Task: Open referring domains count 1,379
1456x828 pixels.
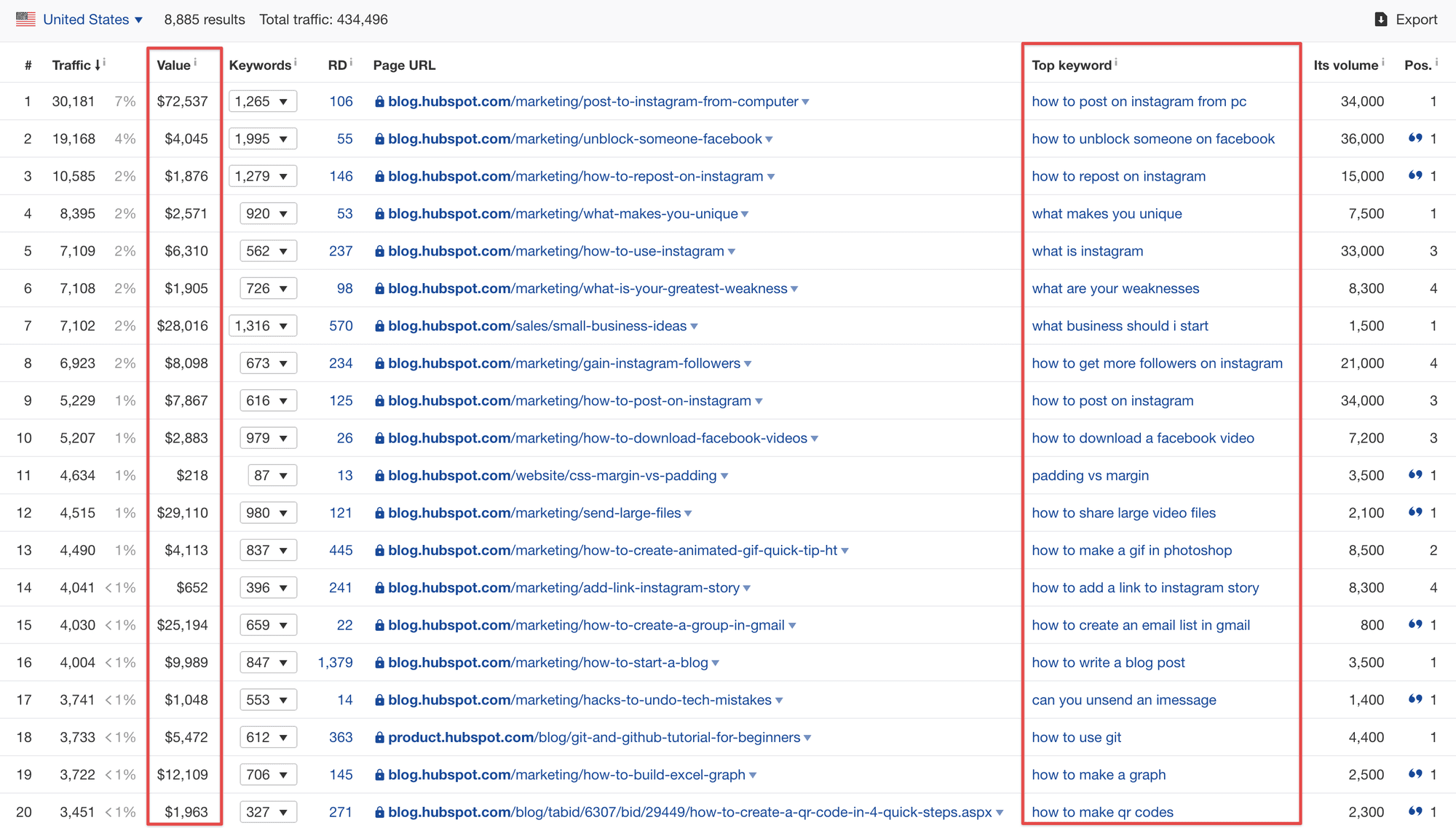Action: (335, 663)
